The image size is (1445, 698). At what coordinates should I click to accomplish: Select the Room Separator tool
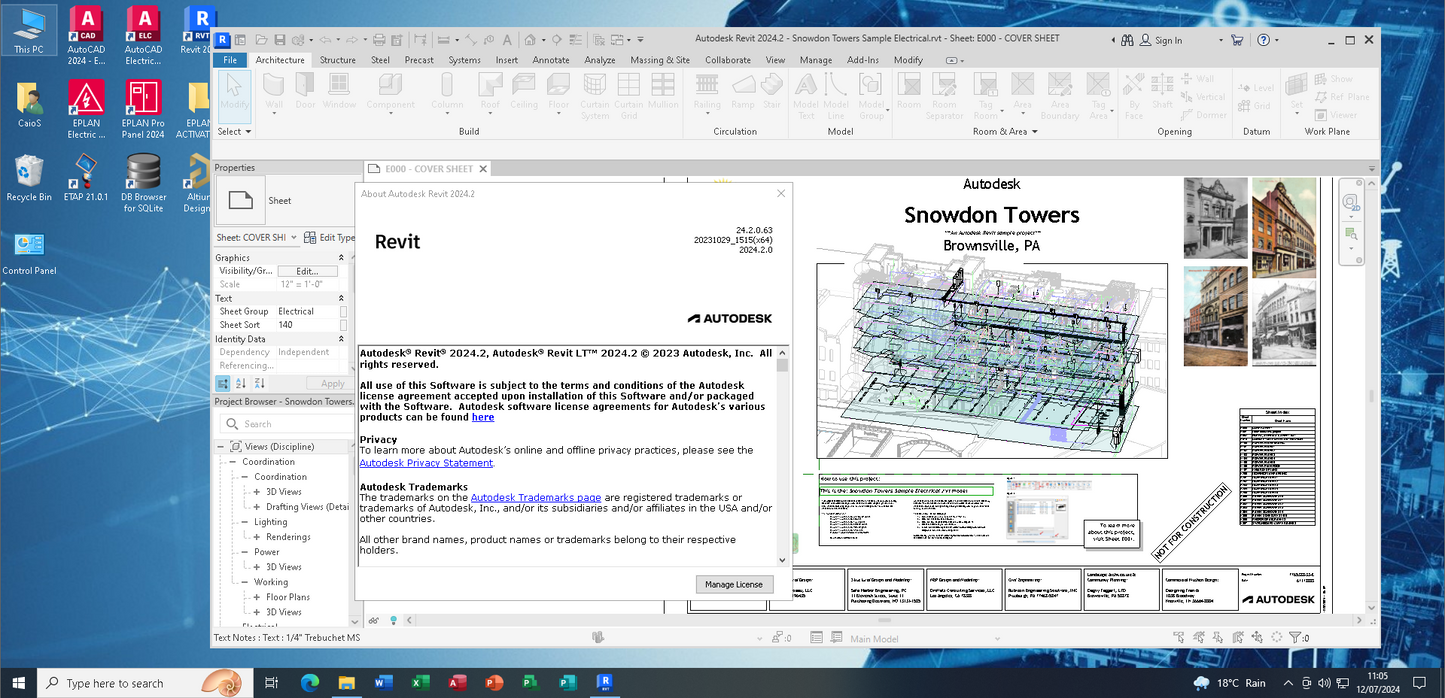[x=944, y=97]
